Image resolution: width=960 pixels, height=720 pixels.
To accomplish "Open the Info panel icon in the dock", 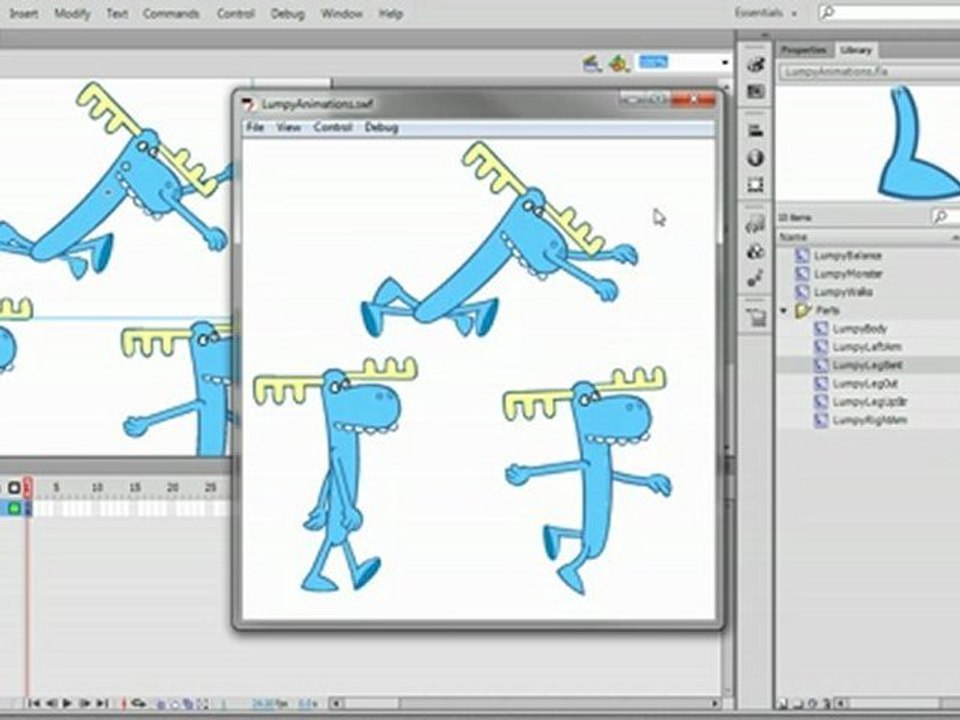I will click(756, 158).
